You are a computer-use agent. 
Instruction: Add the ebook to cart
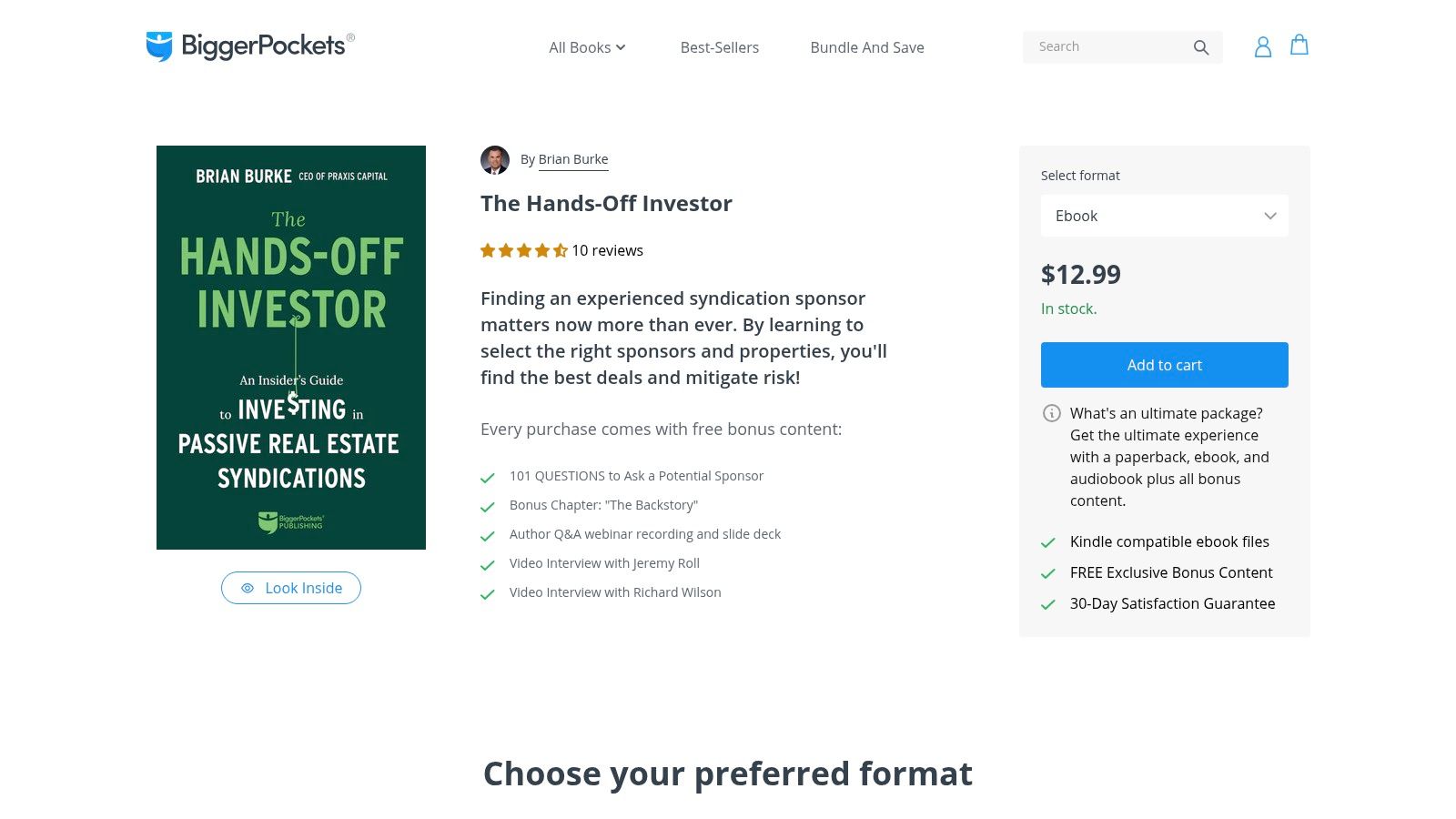1164,364
